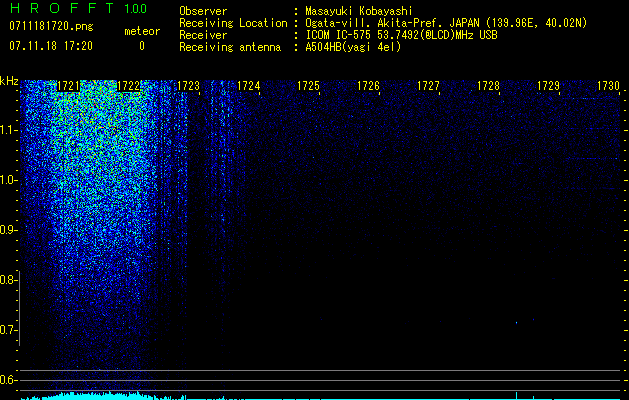
Task: Click the HROFFT 1.0.0 title text
Action: pos(78,8)
